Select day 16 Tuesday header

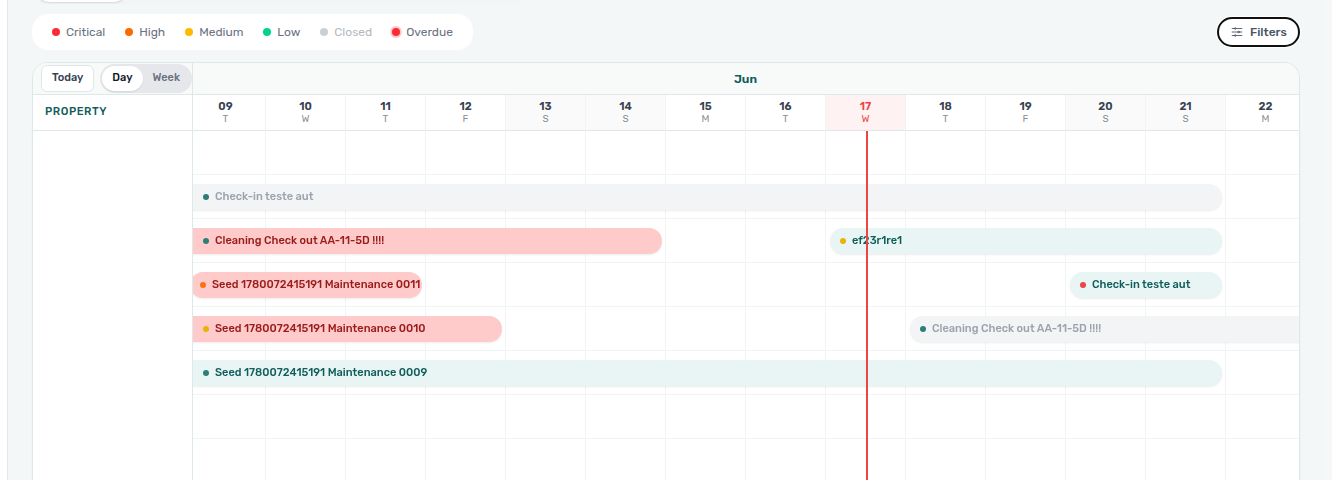[785, 112]
